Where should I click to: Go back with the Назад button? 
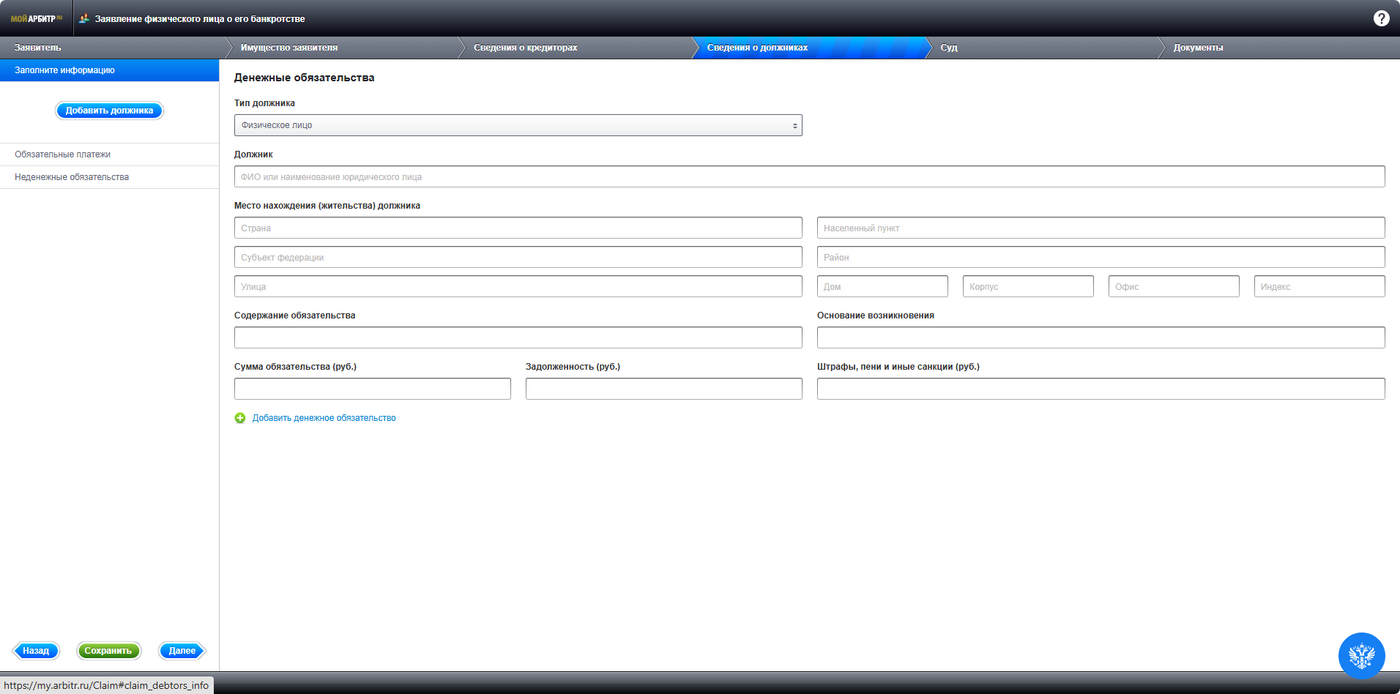pos(35,651)
